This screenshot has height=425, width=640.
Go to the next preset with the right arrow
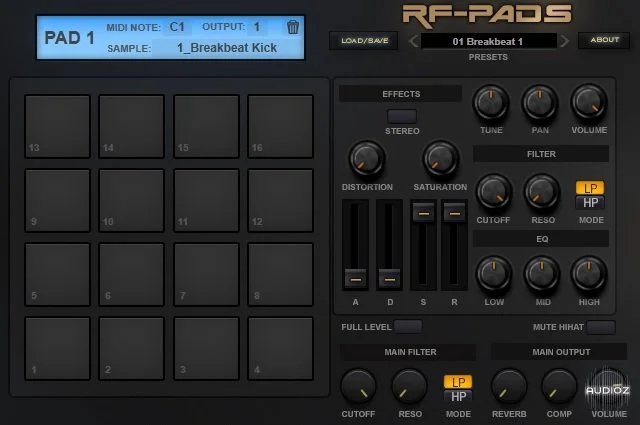(564, 41)
